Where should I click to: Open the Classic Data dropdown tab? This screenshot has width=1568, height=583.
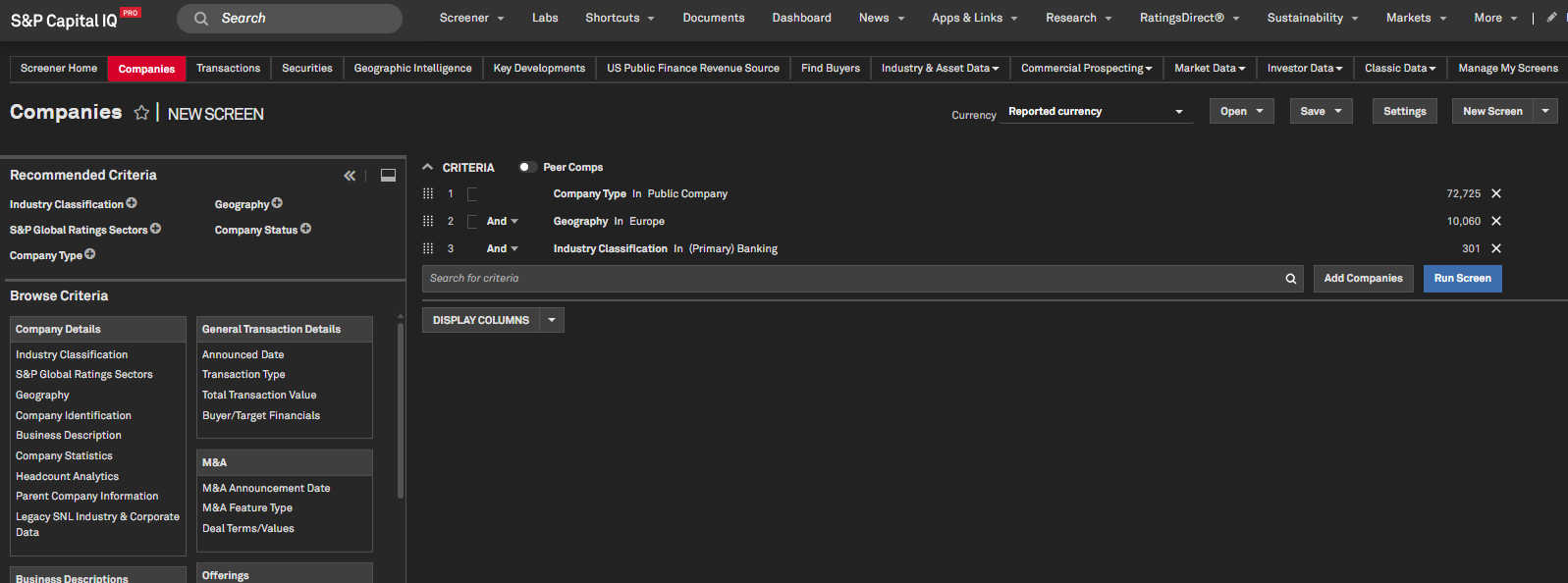(x=1400, y=68)
